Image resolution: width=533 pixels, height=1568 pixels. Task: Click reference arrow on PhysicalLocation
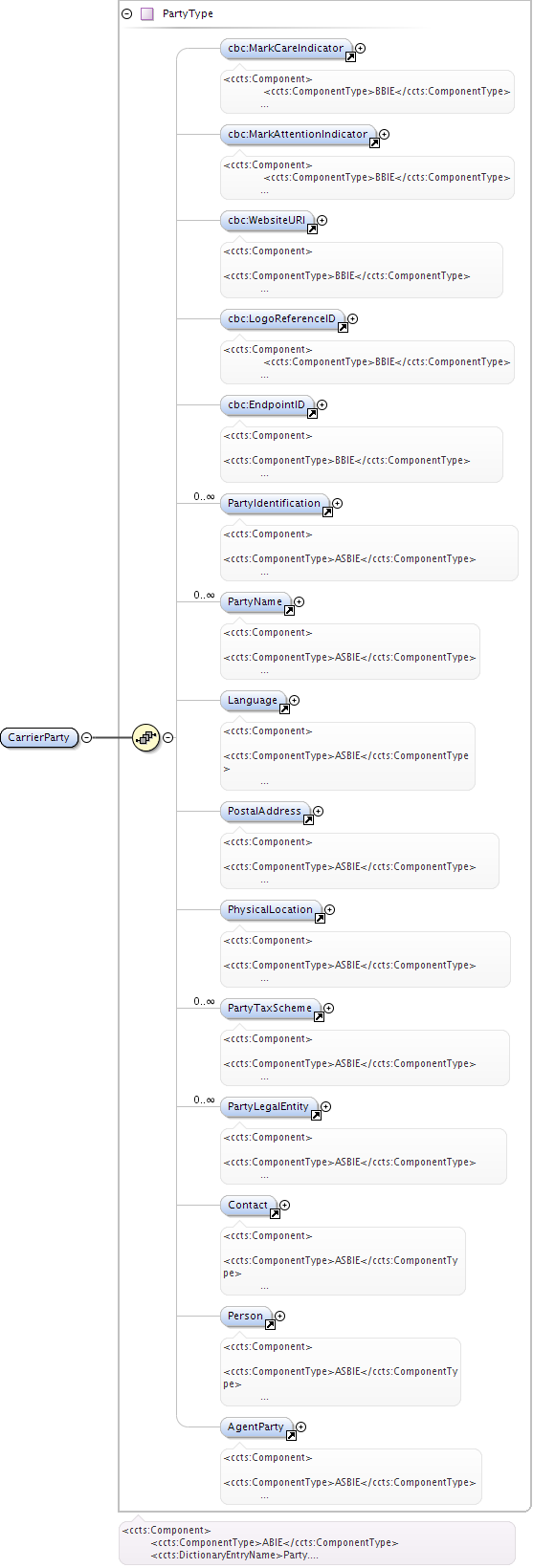[x=320, y=919]
